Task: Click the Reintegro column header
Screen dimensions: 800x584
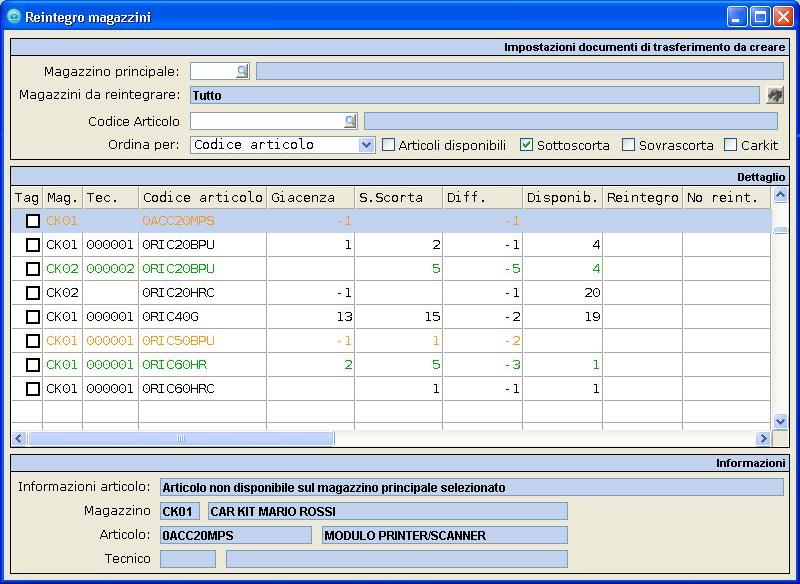Action: click(x=643, y=197)
